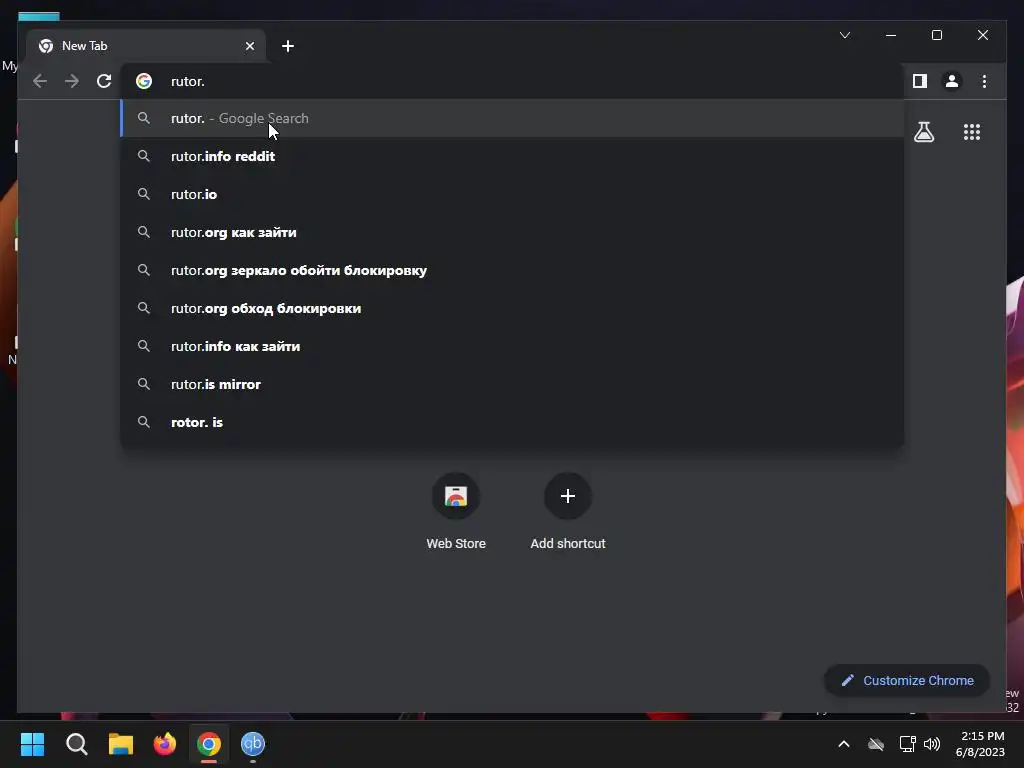Close the New Tab tab
Viewport: 1024px width, 768px height.
point(249,46)
